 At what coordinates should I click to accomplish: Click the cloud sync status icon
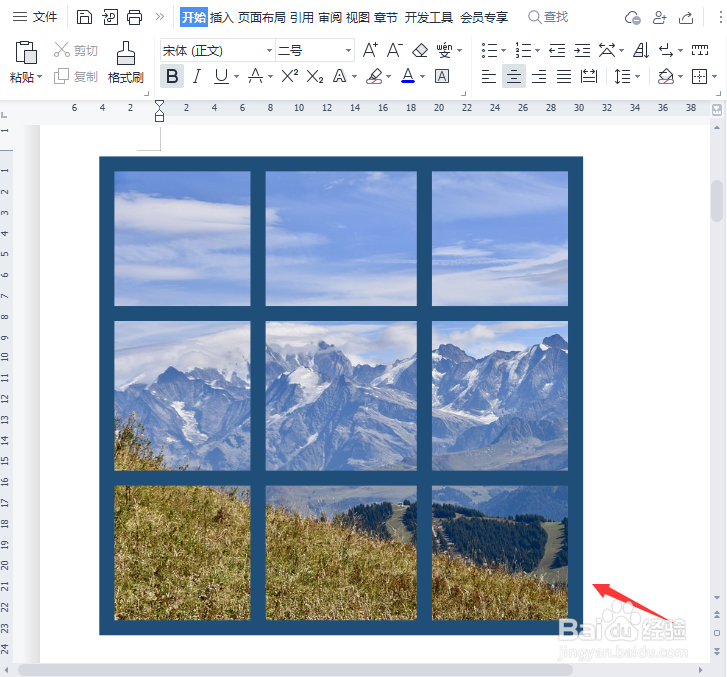tap(632, 18)
